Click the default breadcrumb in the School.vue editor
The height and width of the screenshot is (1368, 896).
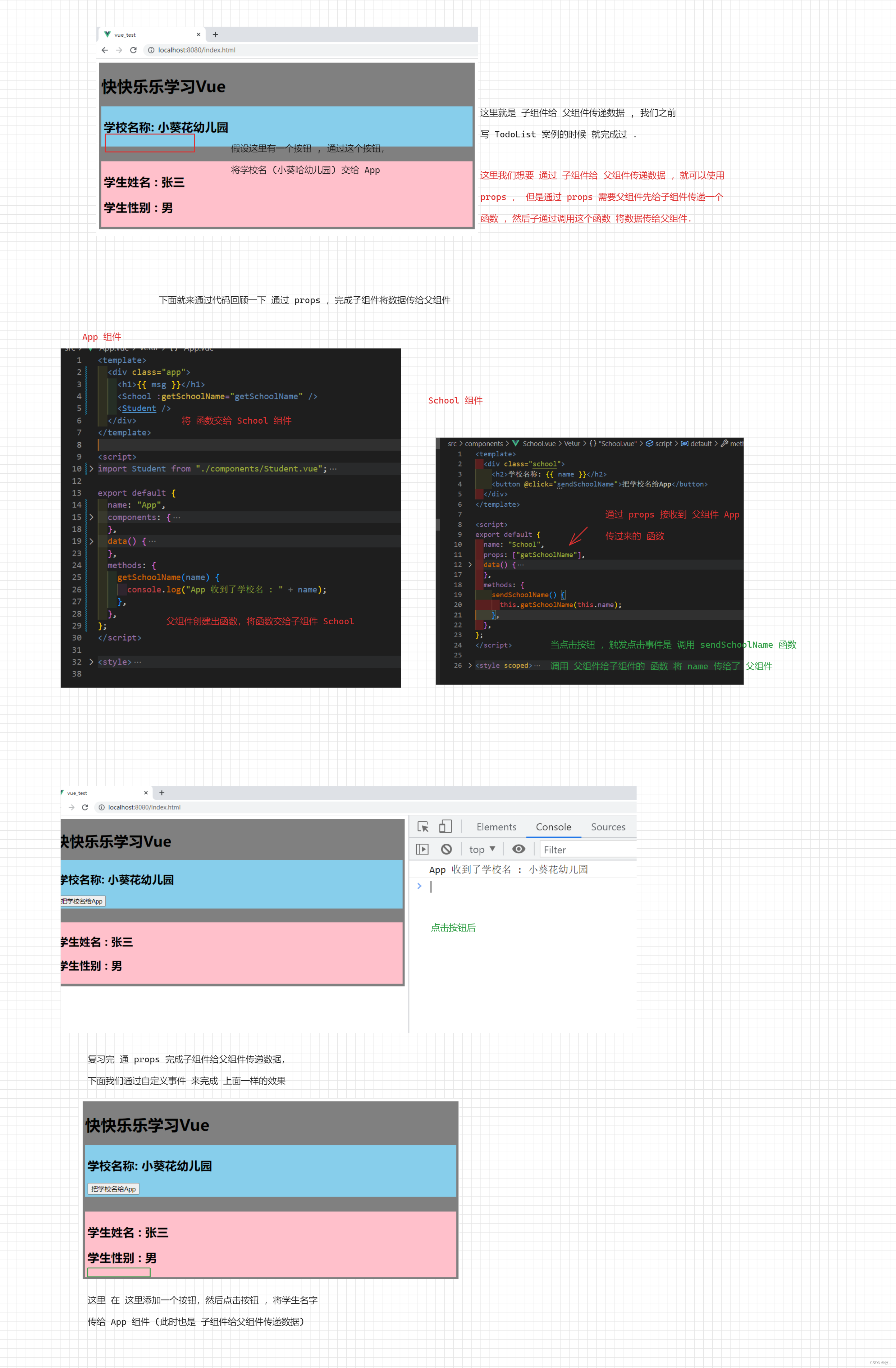(701, 444)
